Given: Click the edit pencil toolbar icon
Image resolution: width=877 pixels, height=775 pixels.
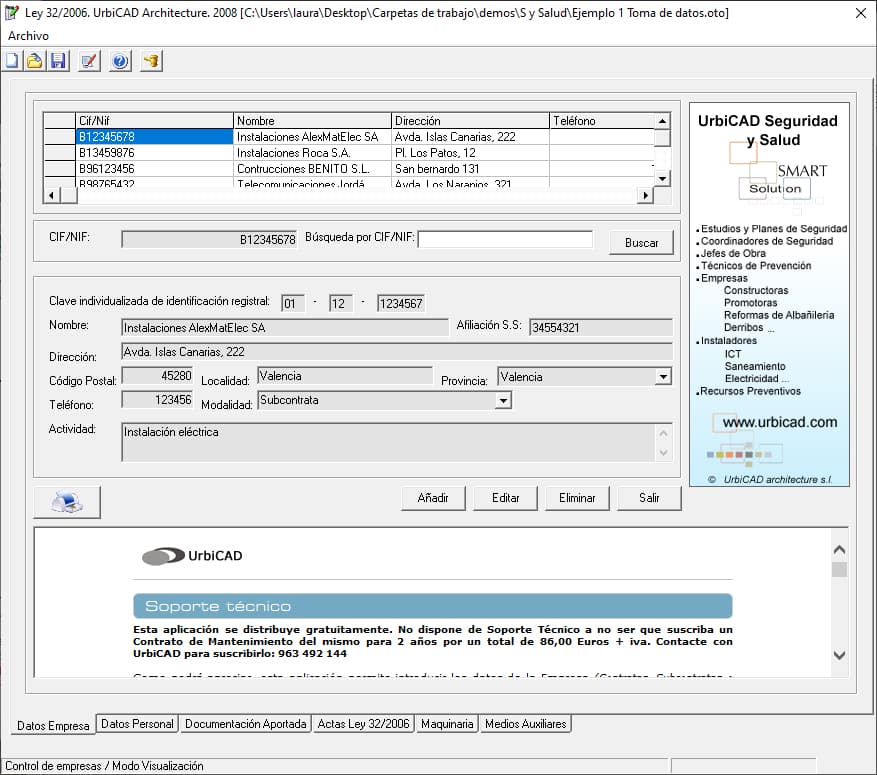Looking at the screenshot, I should point(89,61).
